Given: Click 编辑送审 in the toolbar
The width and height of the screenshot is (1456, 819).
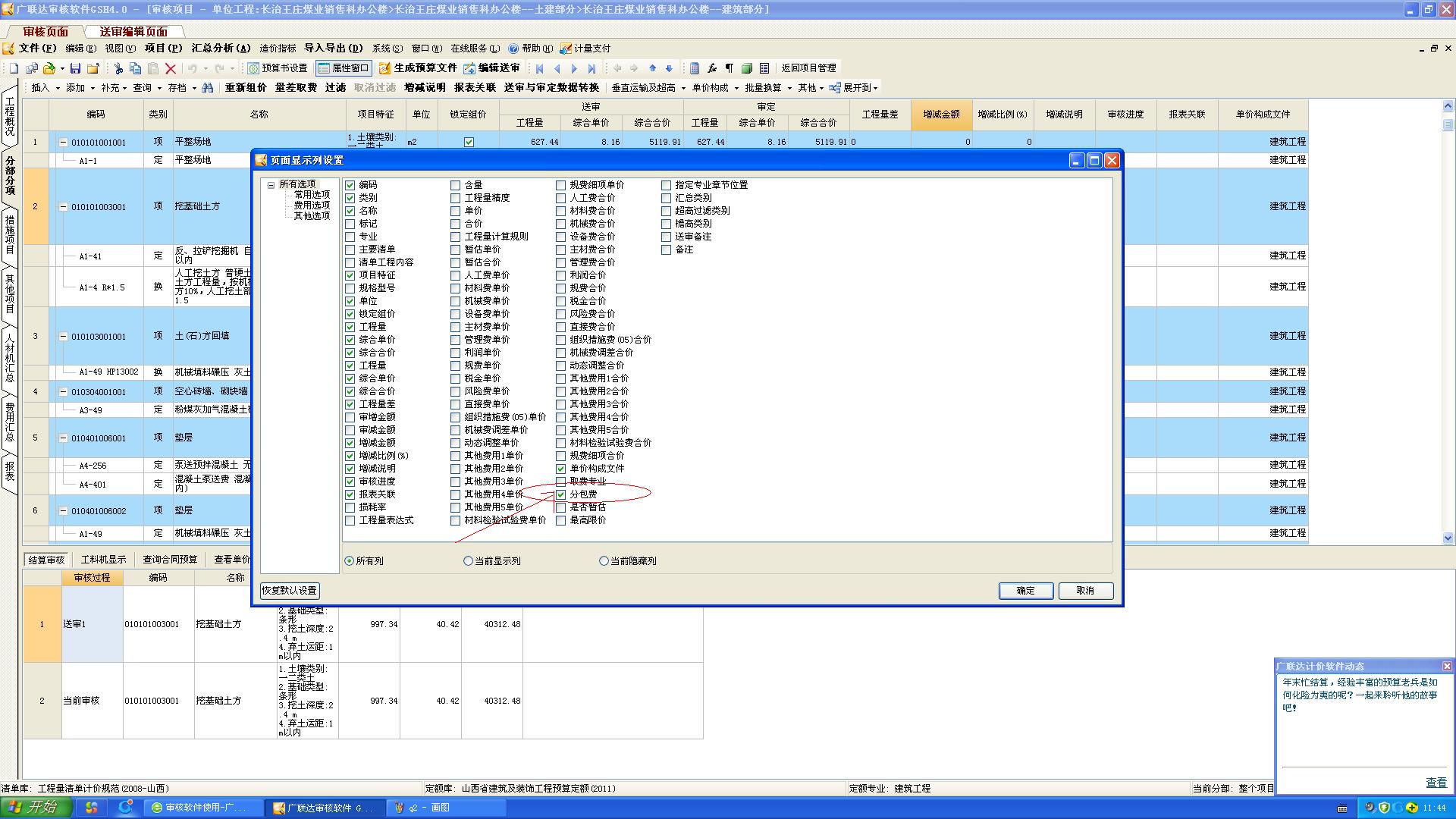Looking at the screenshot, I should click(x=491, y=68).
